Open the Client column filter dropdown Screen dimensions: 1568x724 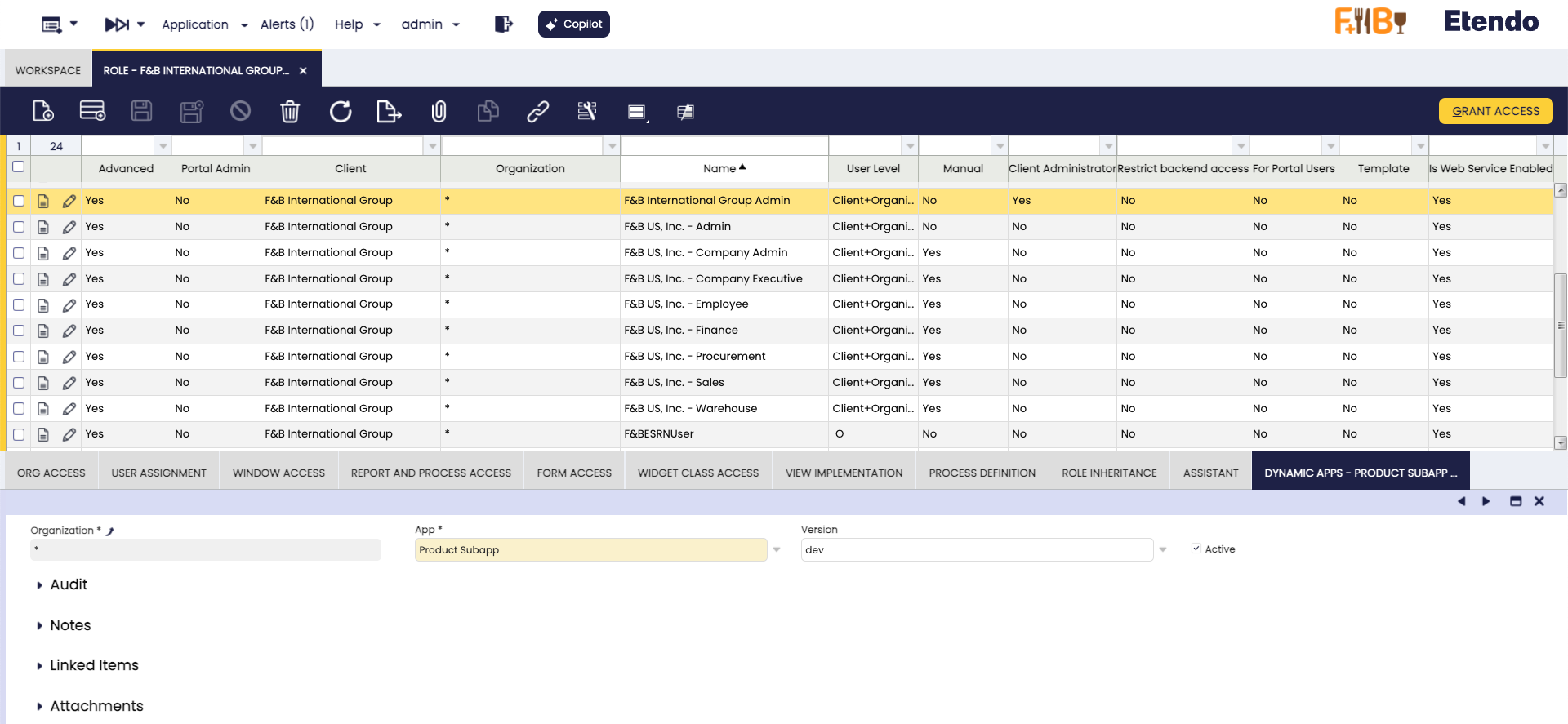point(433,146)
